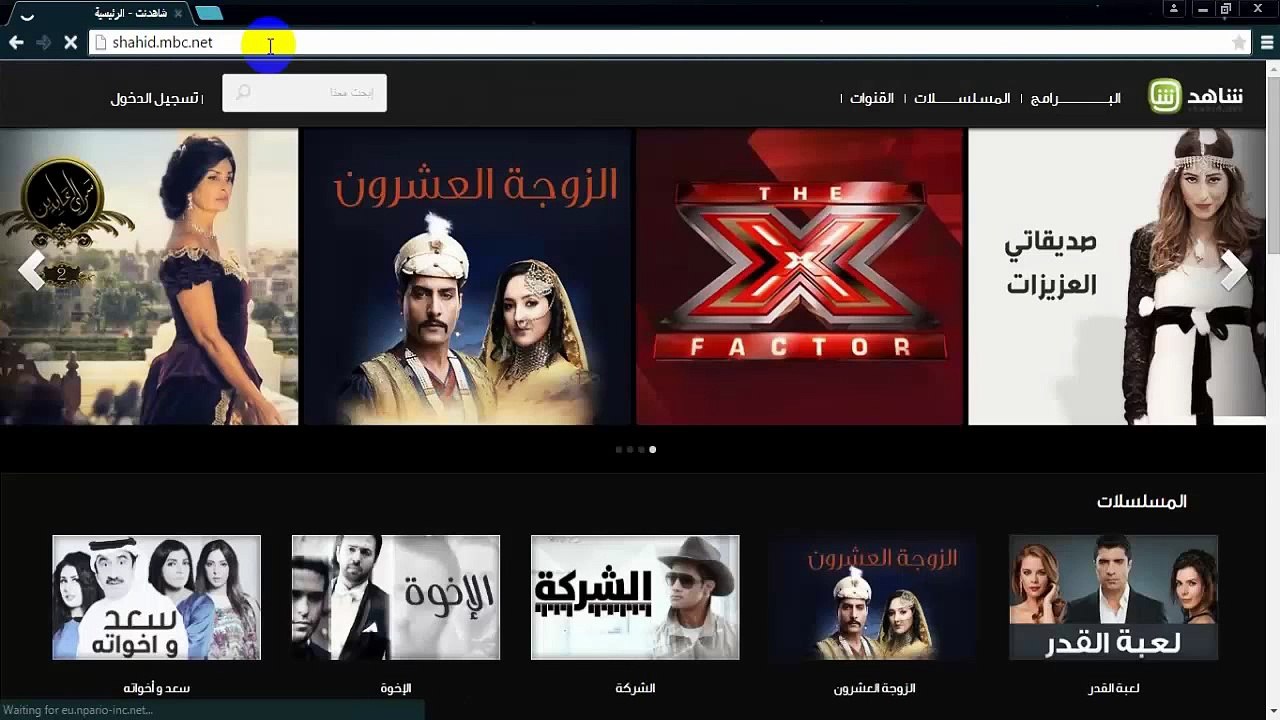Select the fourth active carousel dot
Screen dimensions: 1280x720
click(x=653, y=450)
